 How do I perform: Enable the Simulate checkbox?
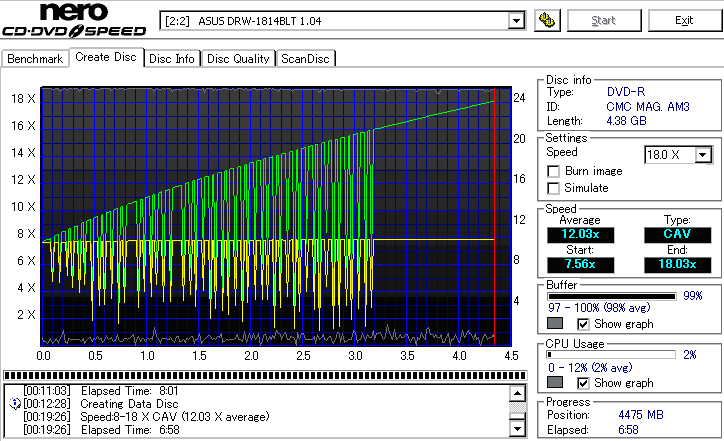tap(554, 188)
